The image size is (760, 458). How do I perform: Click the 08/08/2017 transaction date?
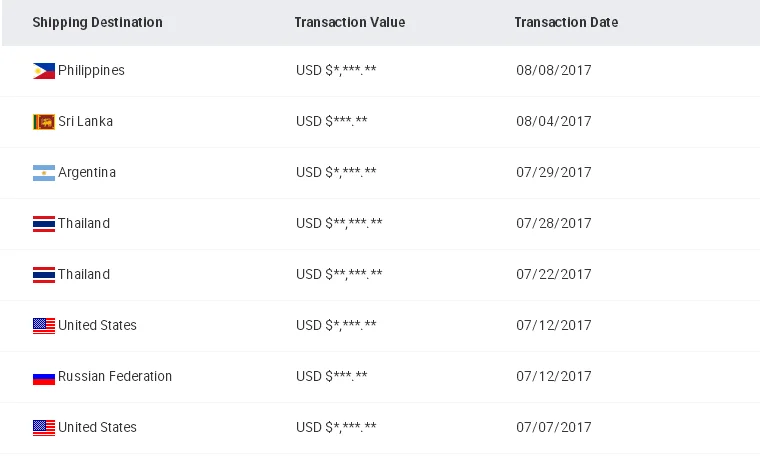pyautogui.click(x=553, y=71)
